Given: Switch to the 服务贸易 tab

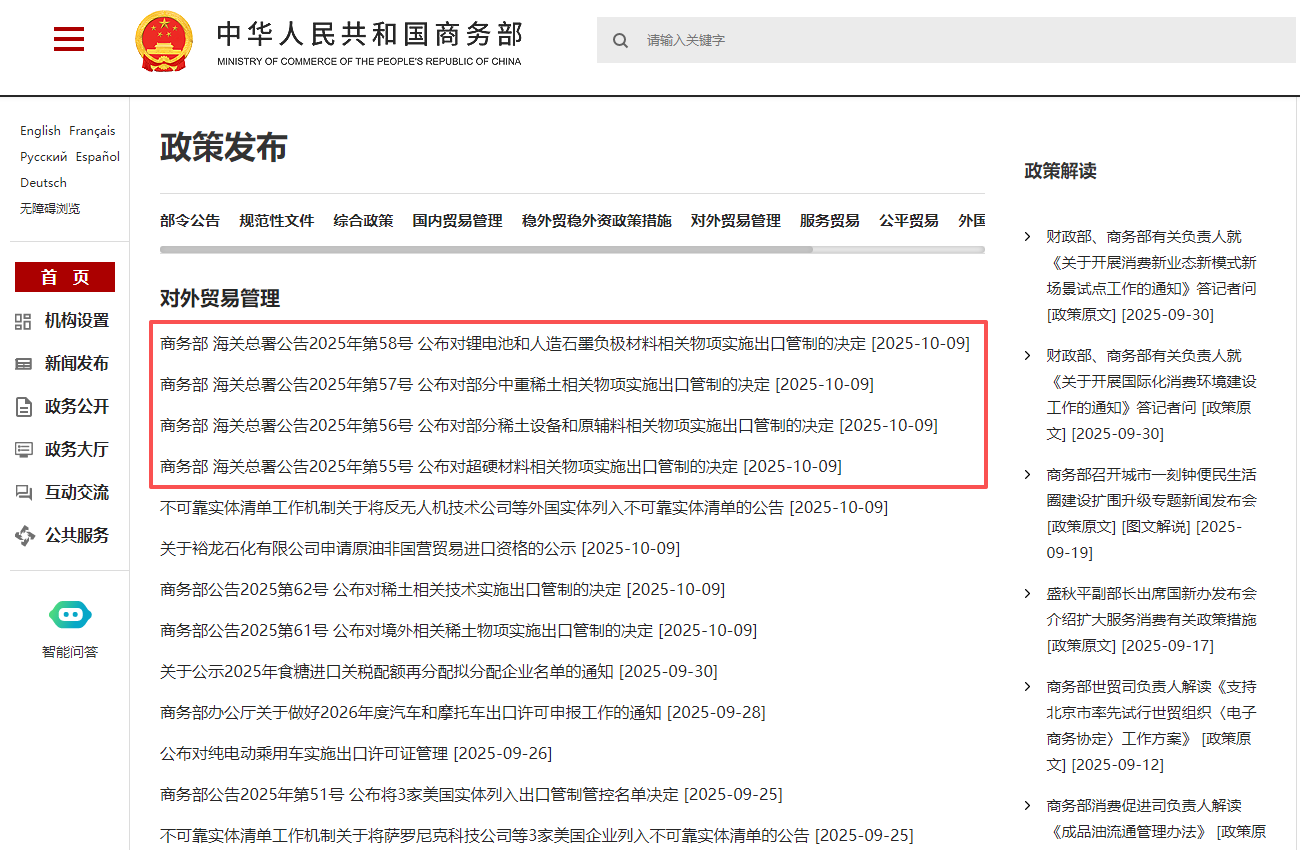Looking at the screenshot, I should tap(828, 221).
